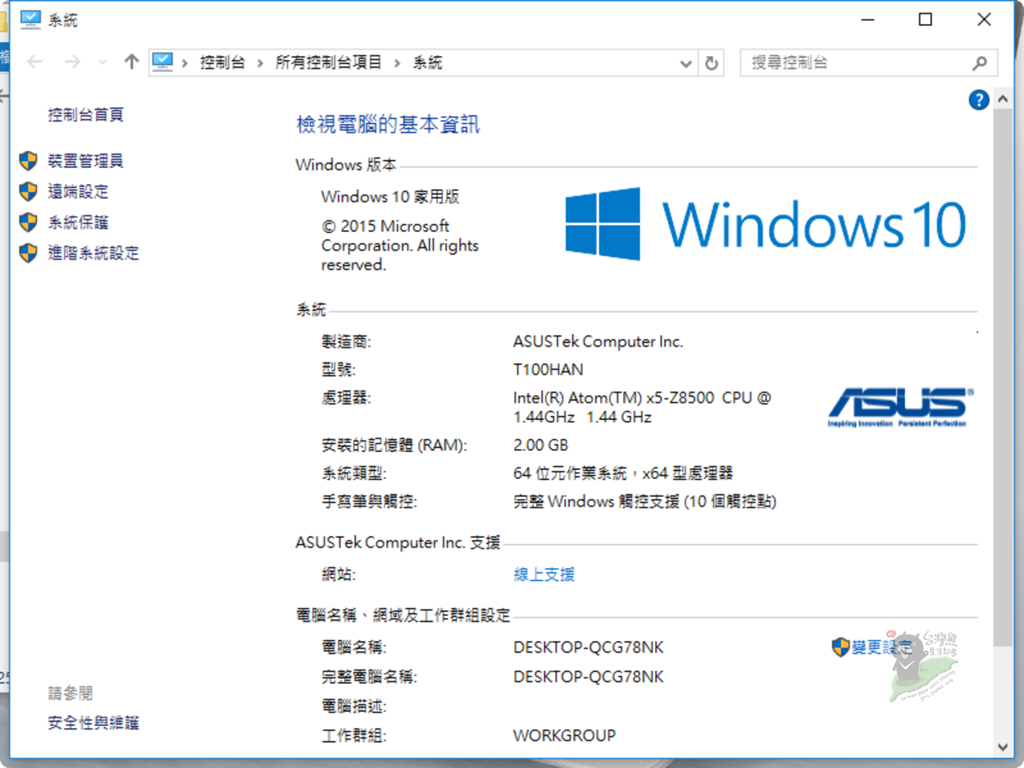Open 線上支援 website link
1024x768 pixels.
coord(544,575)
